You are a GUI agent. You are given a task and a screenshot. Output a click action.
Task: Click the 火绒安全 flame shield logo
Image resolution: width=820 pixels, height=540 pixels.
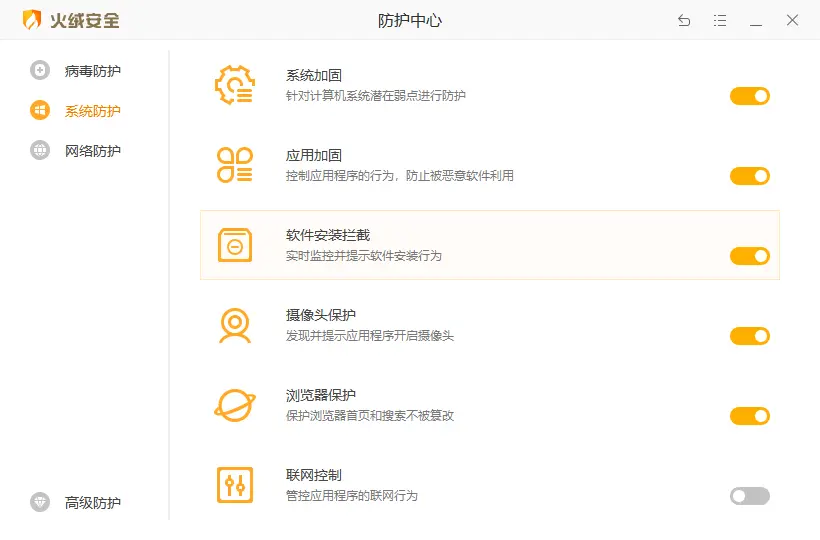click(32, 20)
